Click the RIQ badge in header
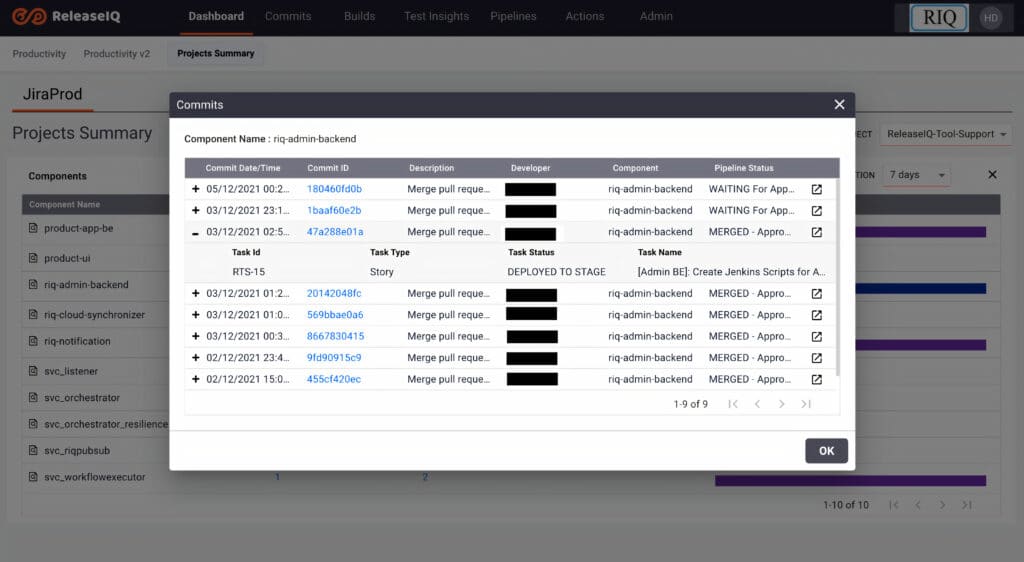This screenshot has width=1024, height=562. 939,18
